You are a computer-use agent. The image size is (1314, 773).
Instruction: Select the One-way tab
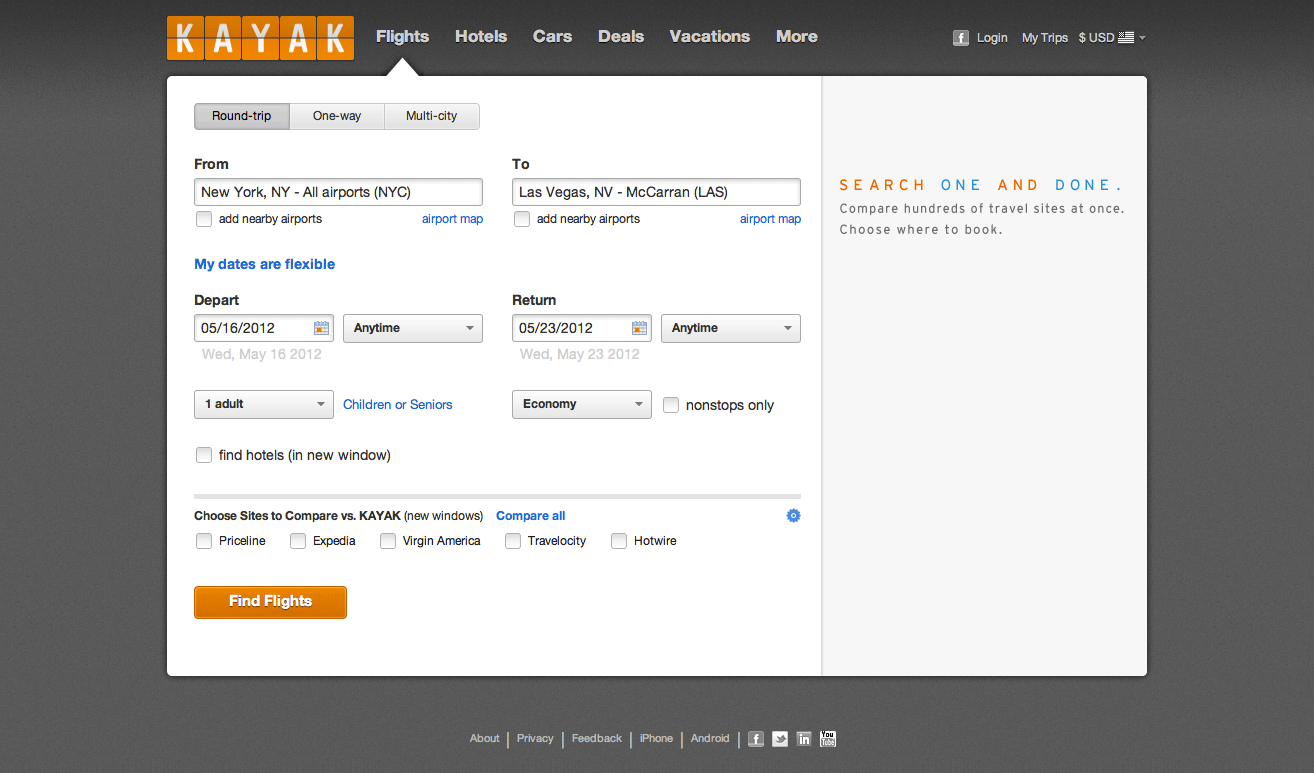pyautogui.click(x=337, y=116)
